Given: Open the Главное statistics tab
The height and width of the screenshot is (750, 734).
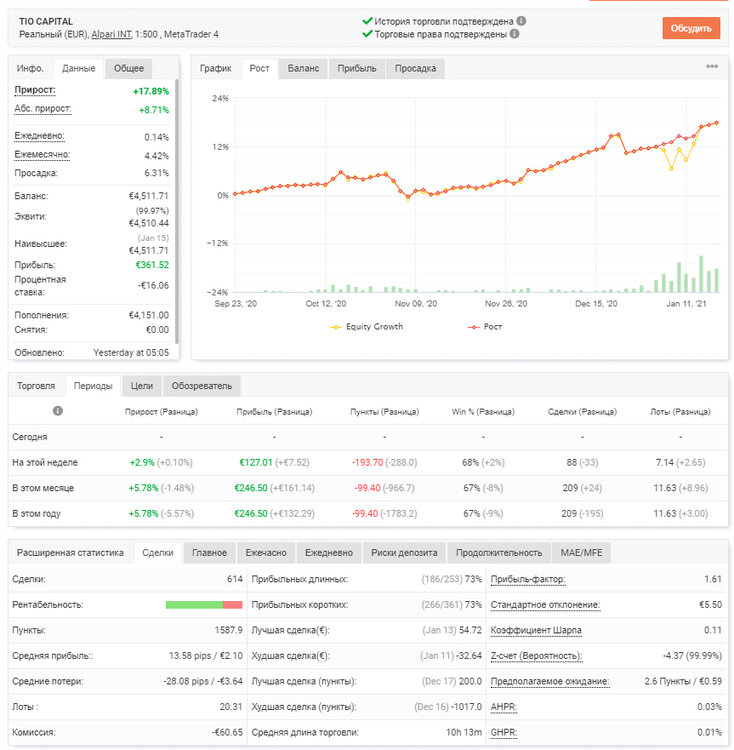Looking at the screenshot, I should click(x=209, y=553).
